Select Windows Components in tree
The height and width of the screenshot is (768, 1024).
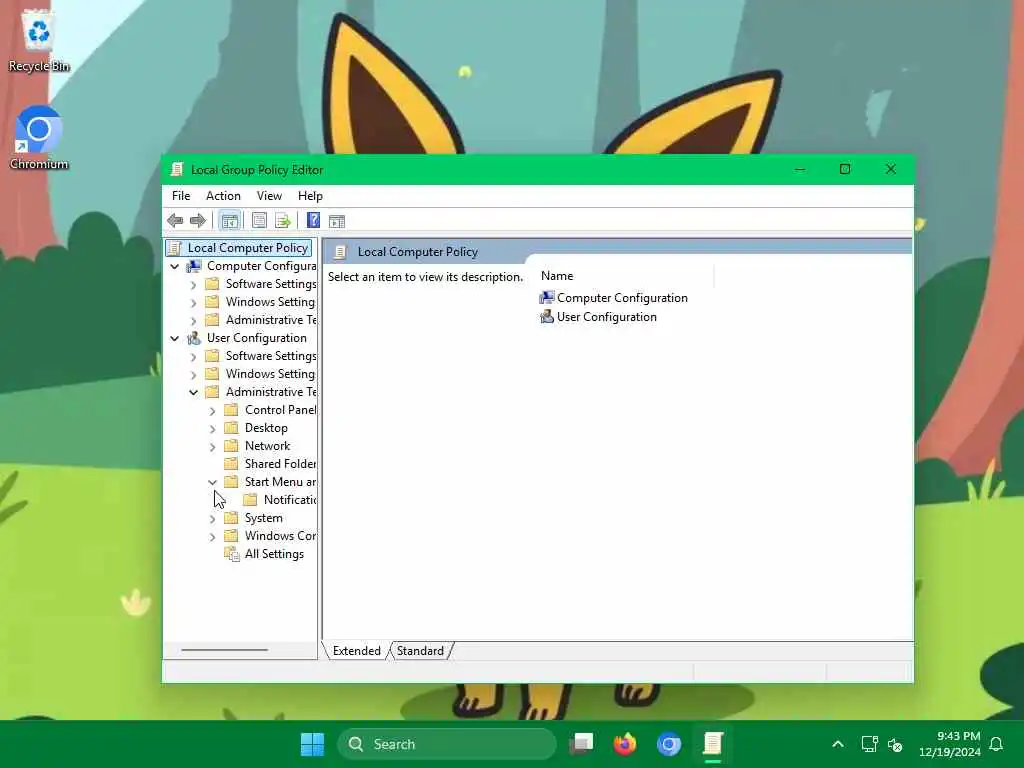[x=271, y=536]
